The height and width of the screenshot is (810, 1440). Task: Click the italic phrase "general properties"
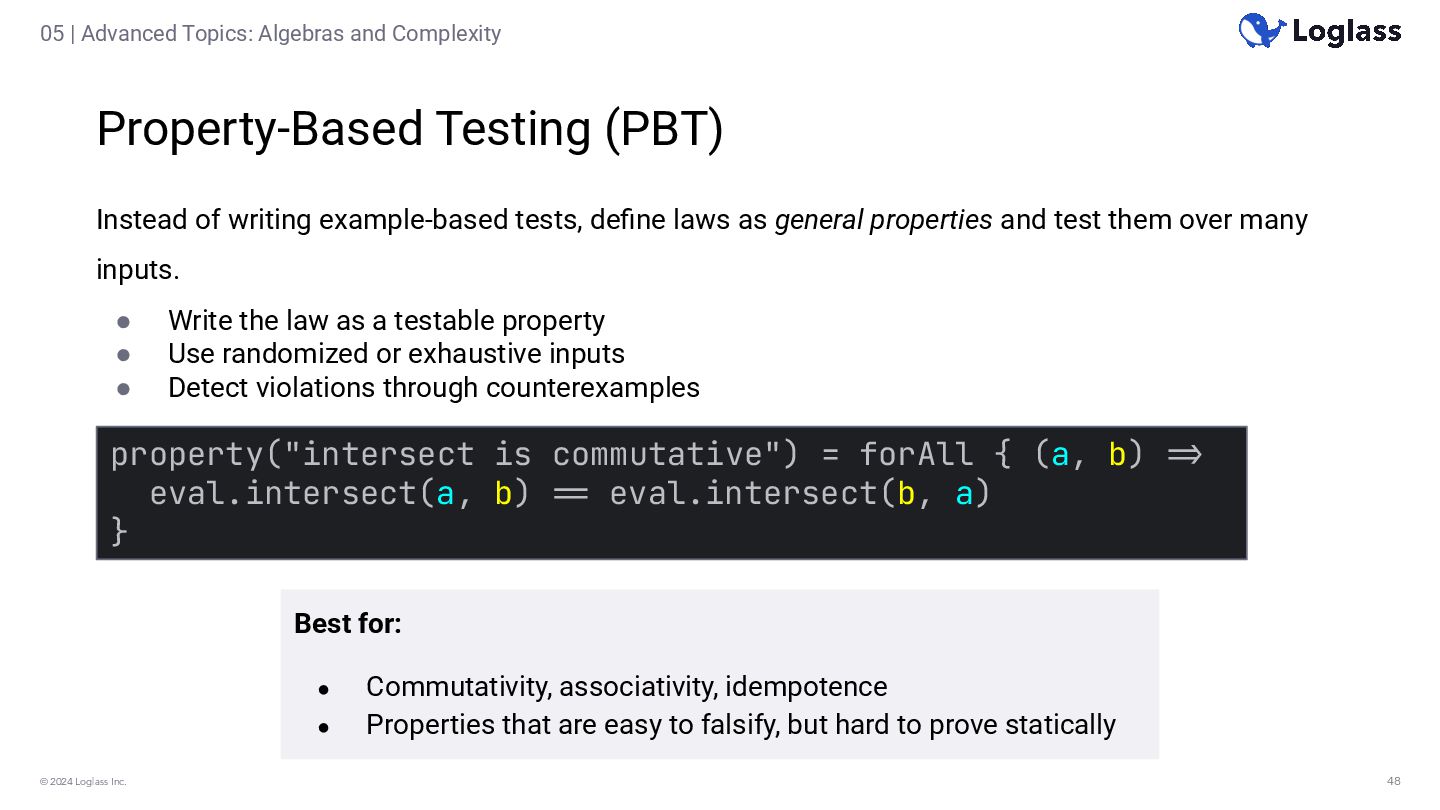pos(883,220)
